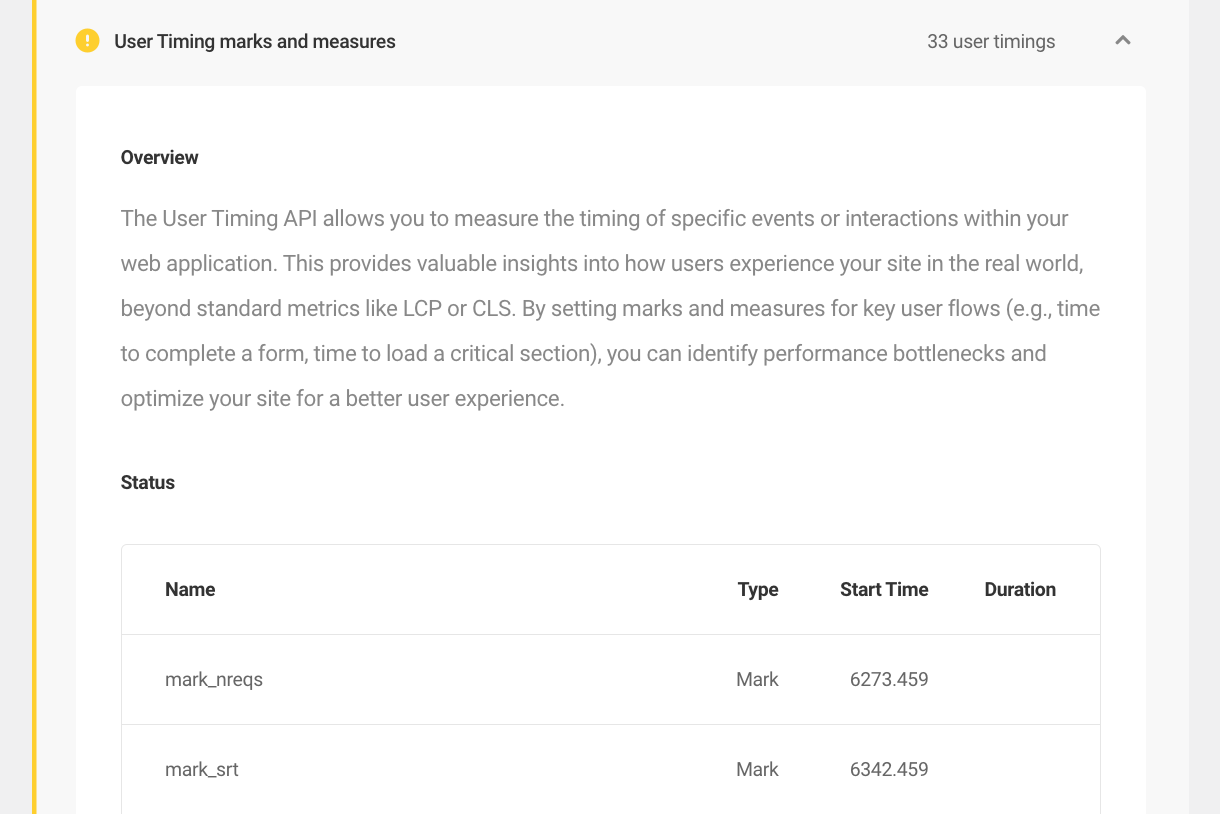Click the Type column header

coord(758,589)
